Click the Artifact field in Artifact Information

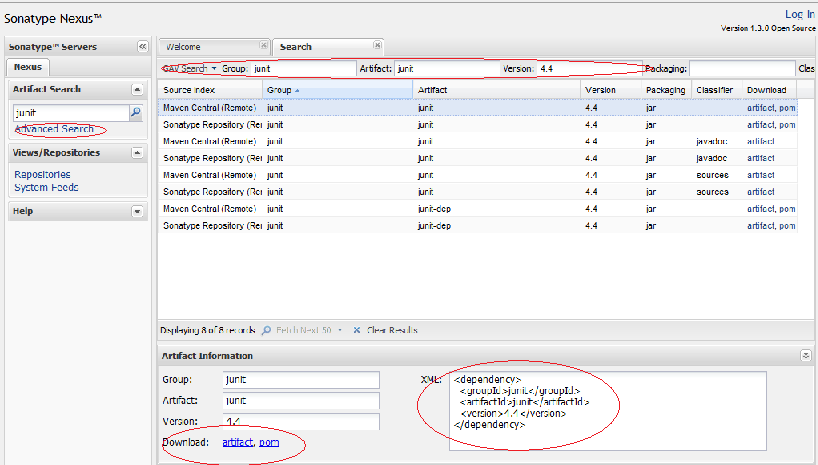[301, 401]
